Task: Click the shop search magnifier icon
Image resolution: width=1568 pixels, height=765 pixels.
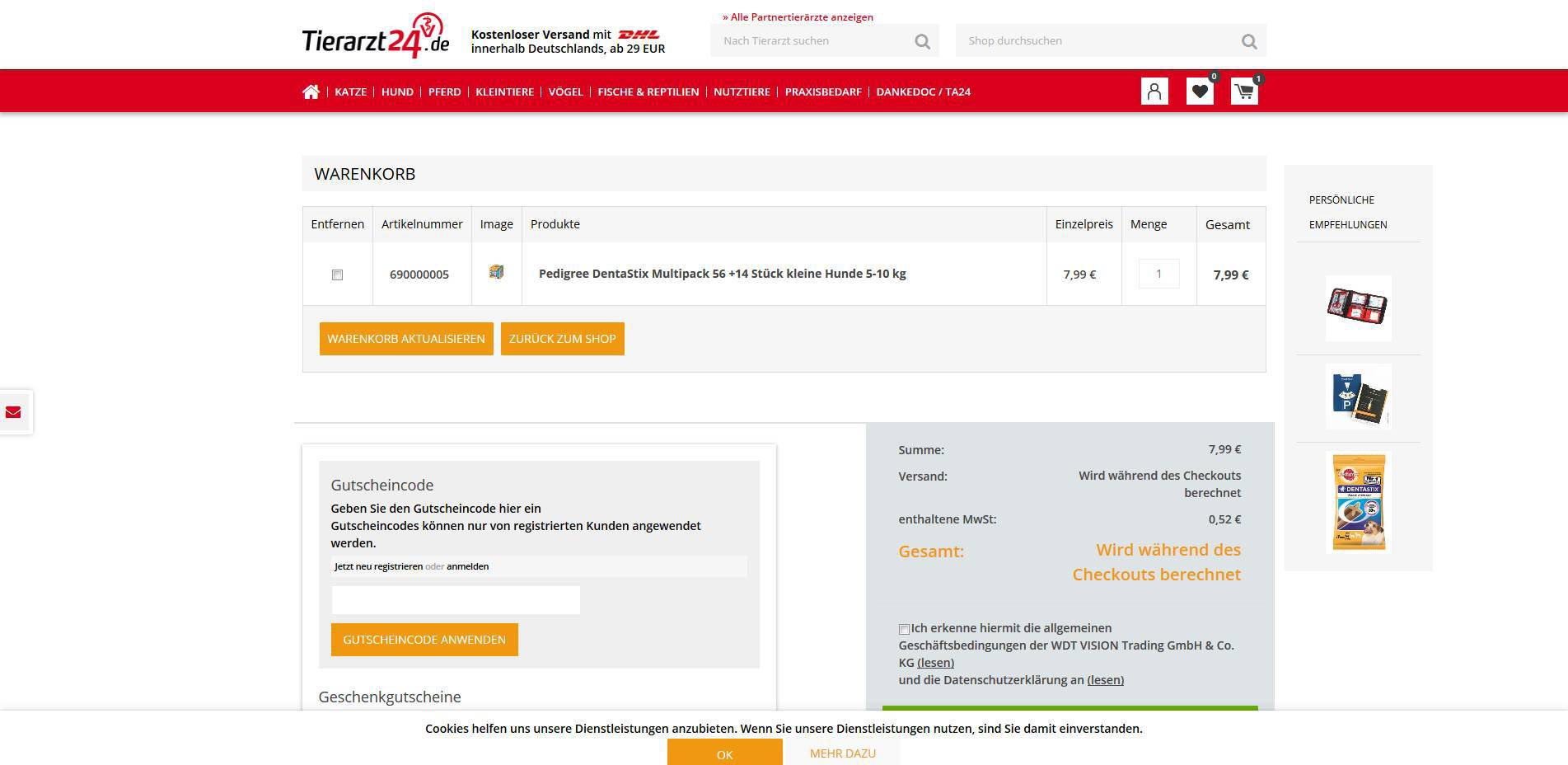Action: (1249, 41)
